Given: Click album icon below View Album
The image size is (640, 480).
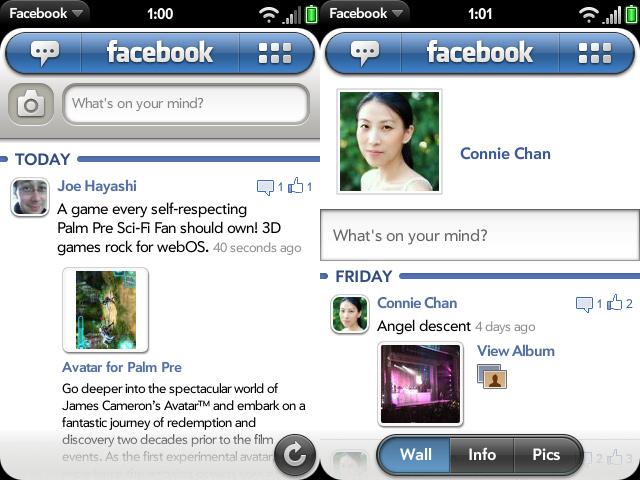Looking at the screenshot, I should [492, 376].
